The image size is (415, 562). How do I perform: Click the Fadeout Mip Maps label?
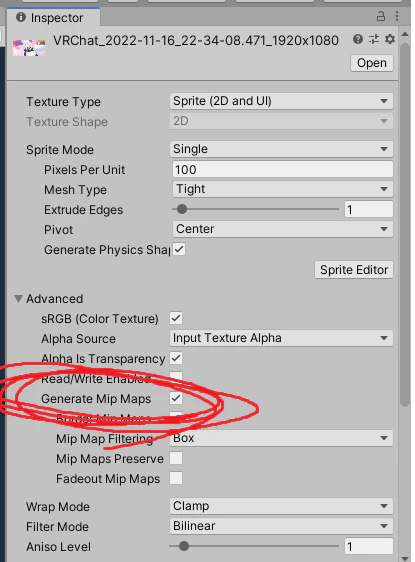click(x=108, y=479)
